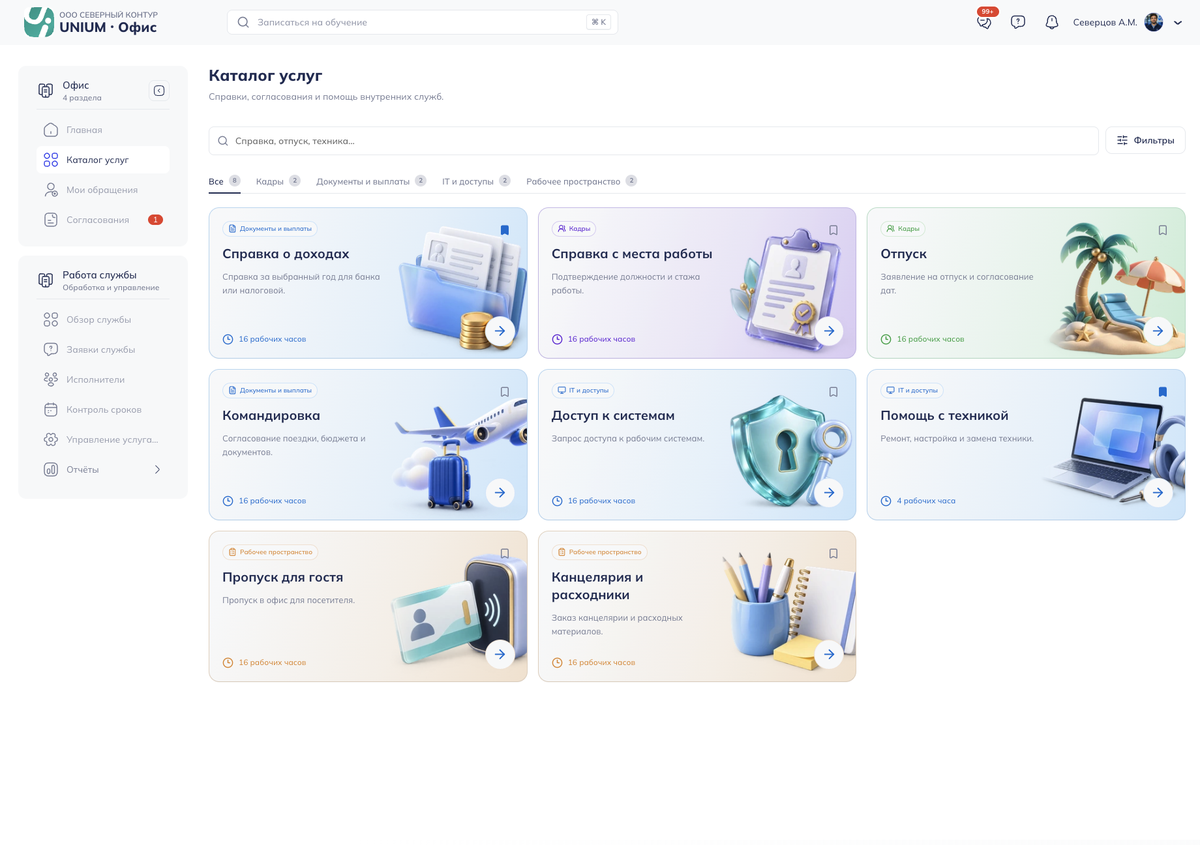Open the Фильтры filter panel
Image resolution: width=1200 pixels, height=845 pixels.
pos(1145,141)
